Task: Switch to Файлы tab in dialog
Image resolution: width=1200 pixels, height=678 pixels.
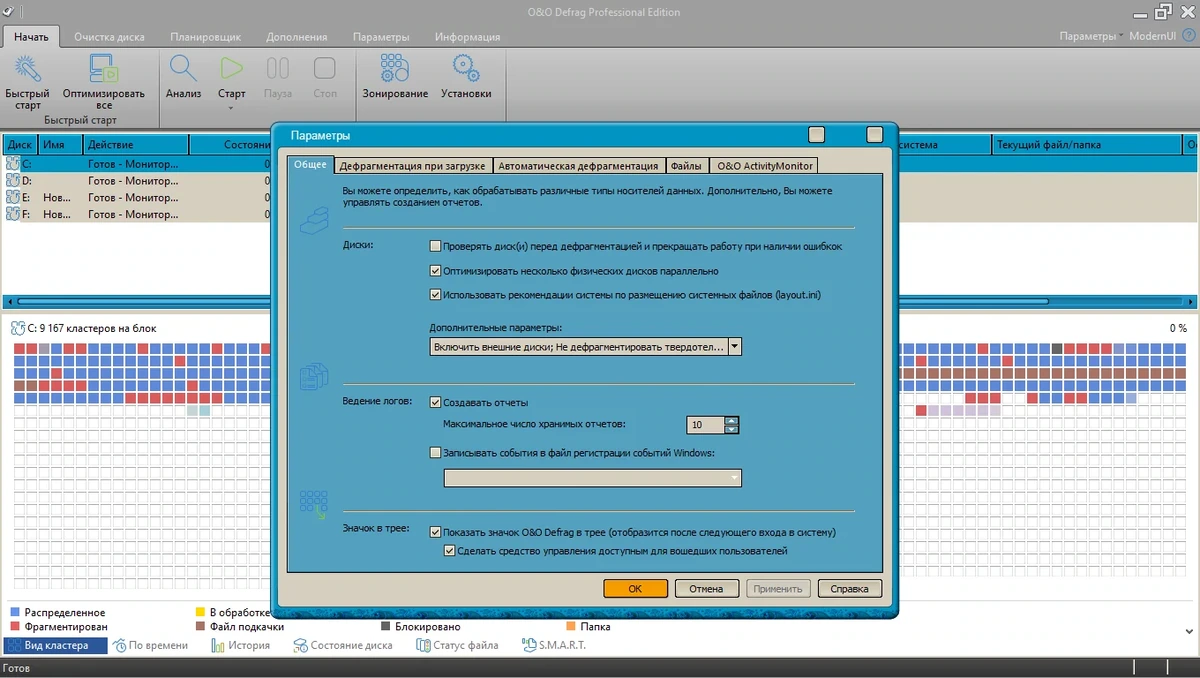Action: coord(686,165)
